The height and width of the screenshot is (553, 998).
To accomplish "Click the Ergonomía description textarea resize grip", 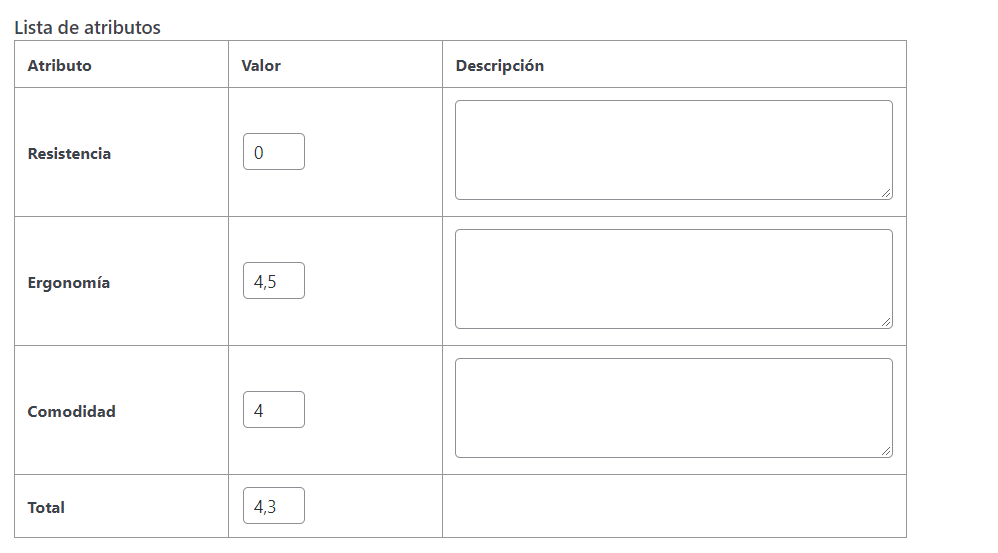I will [x=886, y=322].
